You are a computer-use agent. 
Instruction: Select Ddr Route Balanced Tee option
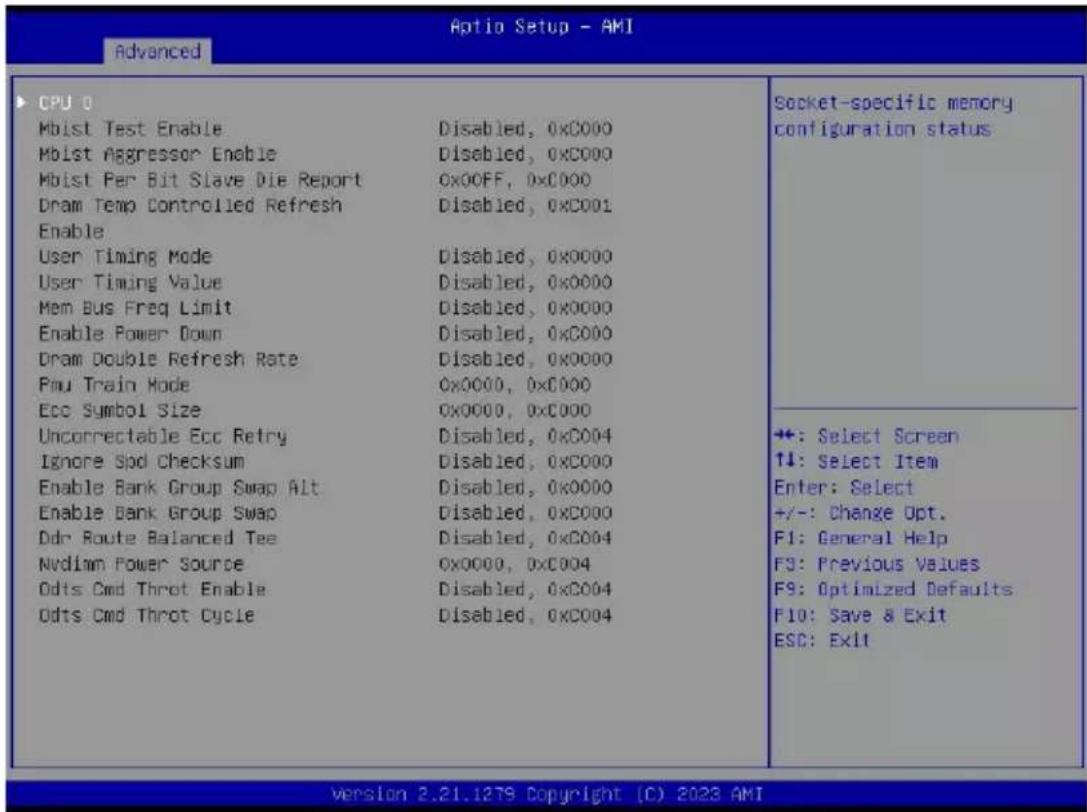157,538
